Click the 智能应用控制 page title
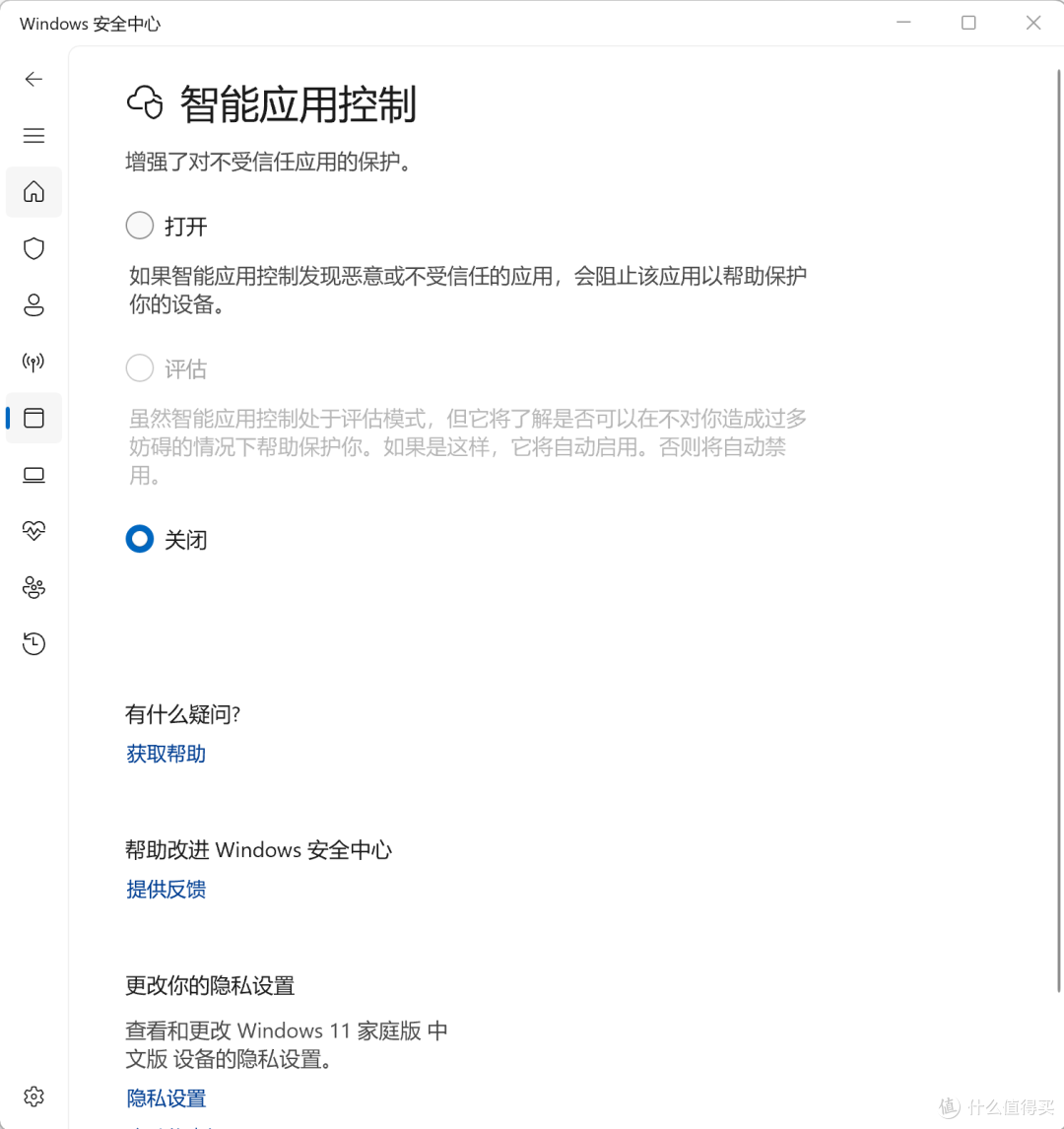The image size is (1064, 1129). point(299,103)
